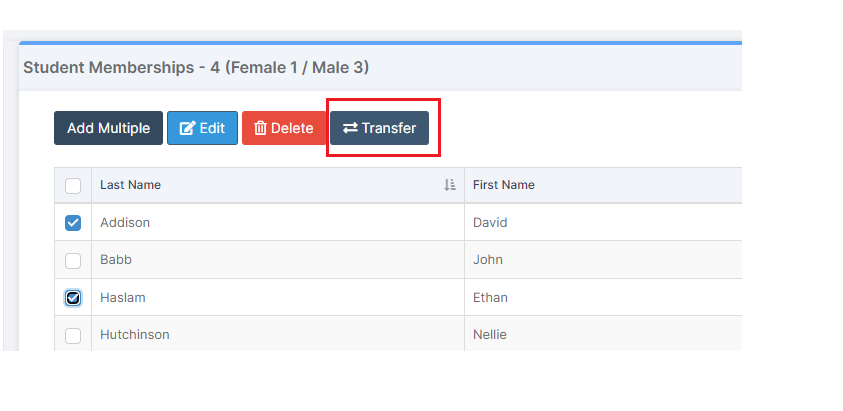The height and width of the screenshot is (411, 843).
Task: Click the Transfer button
Action: [x=379, y=128]
